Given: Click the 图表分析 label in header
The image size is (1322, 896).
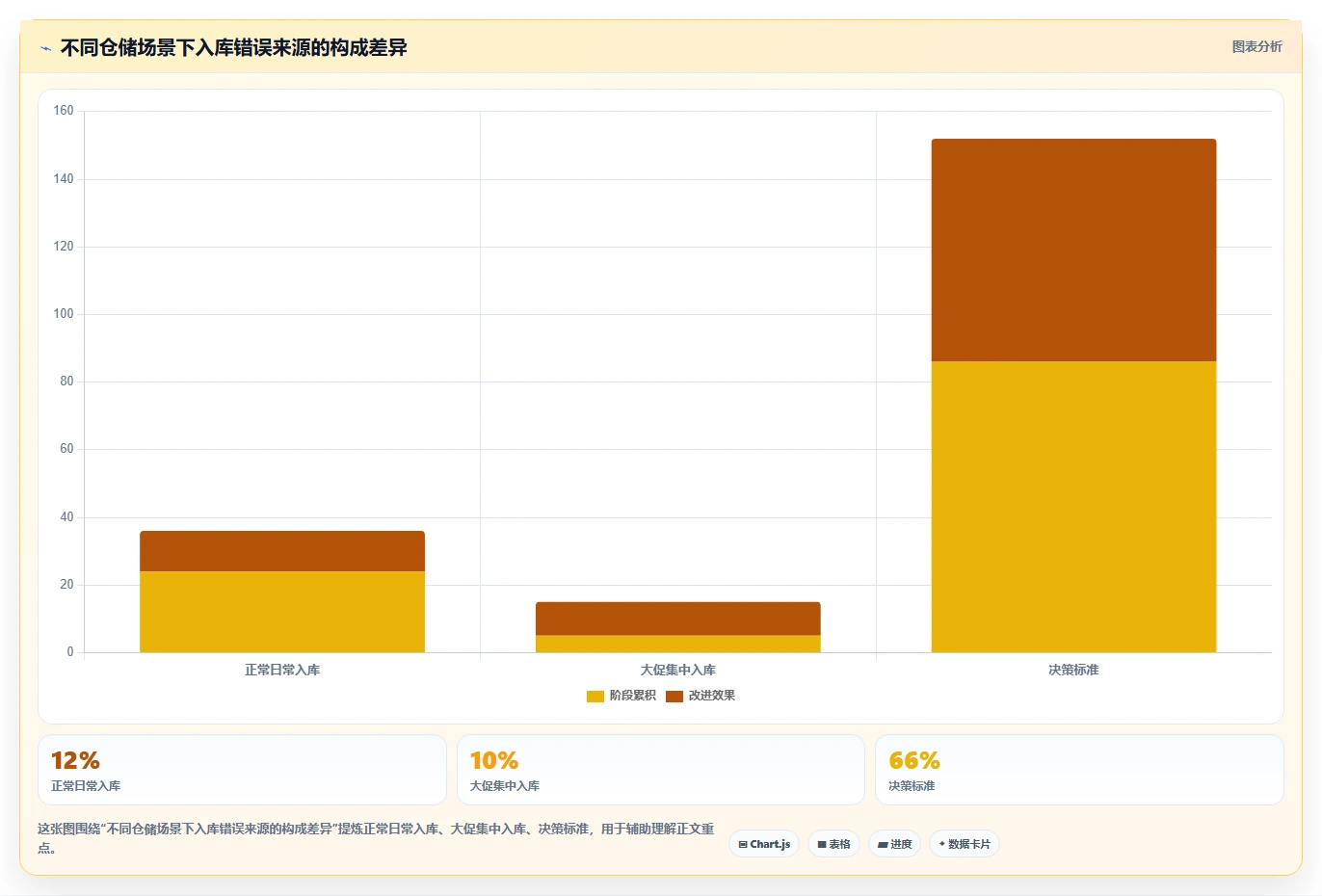Looking at the screenshot, I should point(1256,46).
